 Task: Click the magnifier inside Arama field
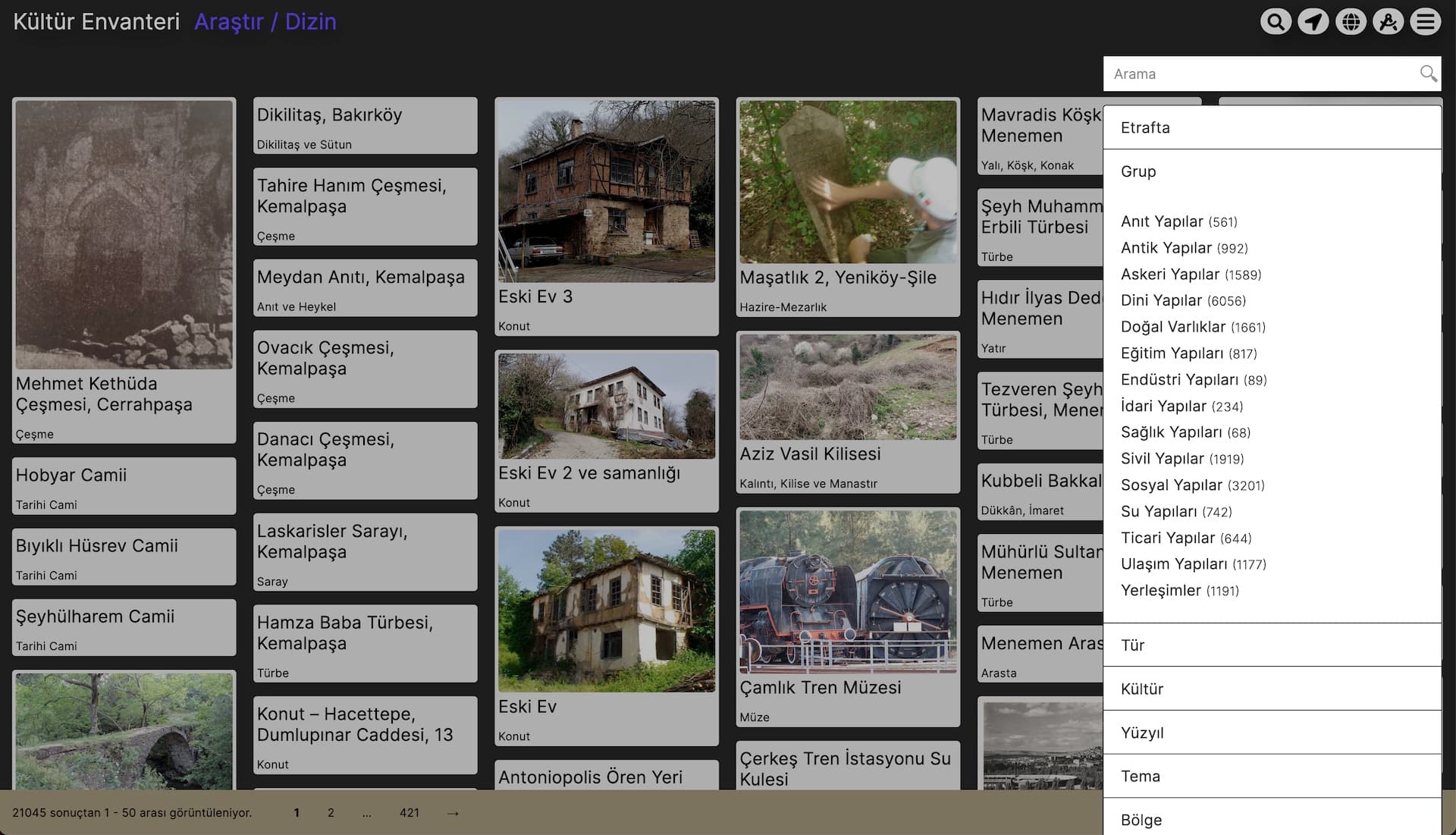point(1428,74)
